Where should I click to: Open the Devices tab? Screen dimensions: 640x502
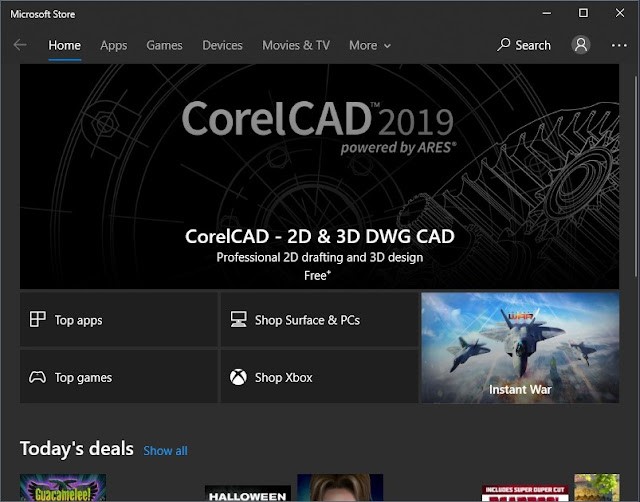coord(222,45)
